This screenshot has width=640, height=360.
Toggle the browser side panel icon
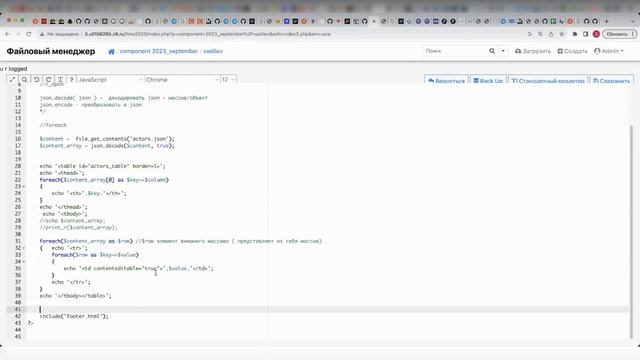point(585,34)
